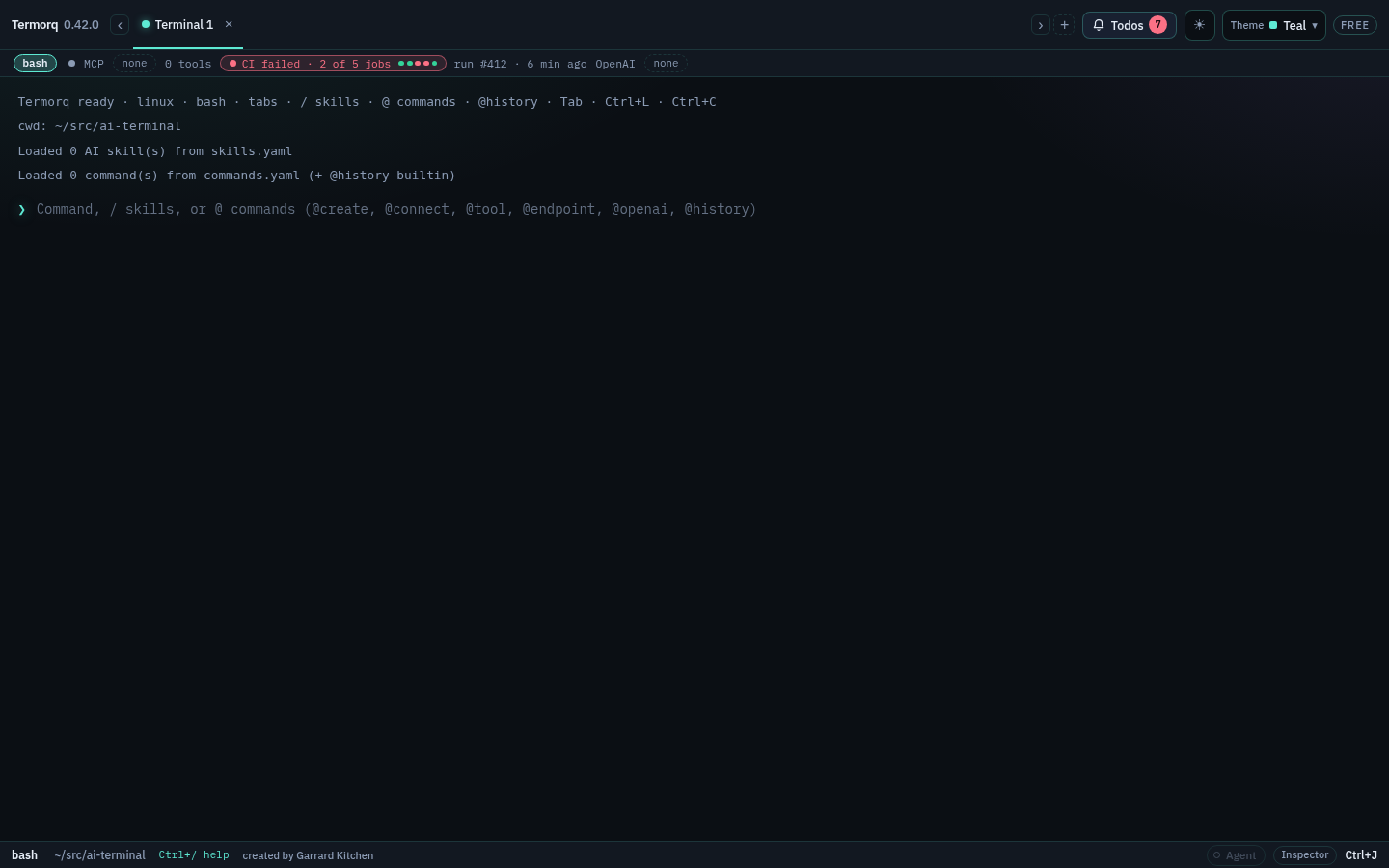Click the 'Termorq ready' banner line
The image size is (1389, 868).
click(x=367, y=102)
